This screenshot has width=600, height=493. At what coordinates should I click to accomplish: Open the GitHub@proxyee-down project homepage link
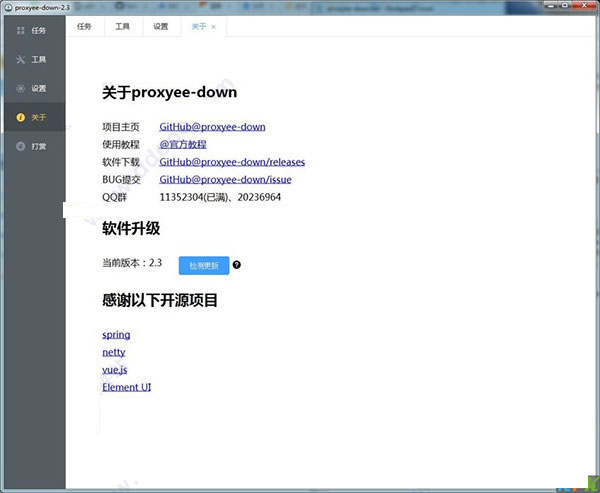coord(212,127)
